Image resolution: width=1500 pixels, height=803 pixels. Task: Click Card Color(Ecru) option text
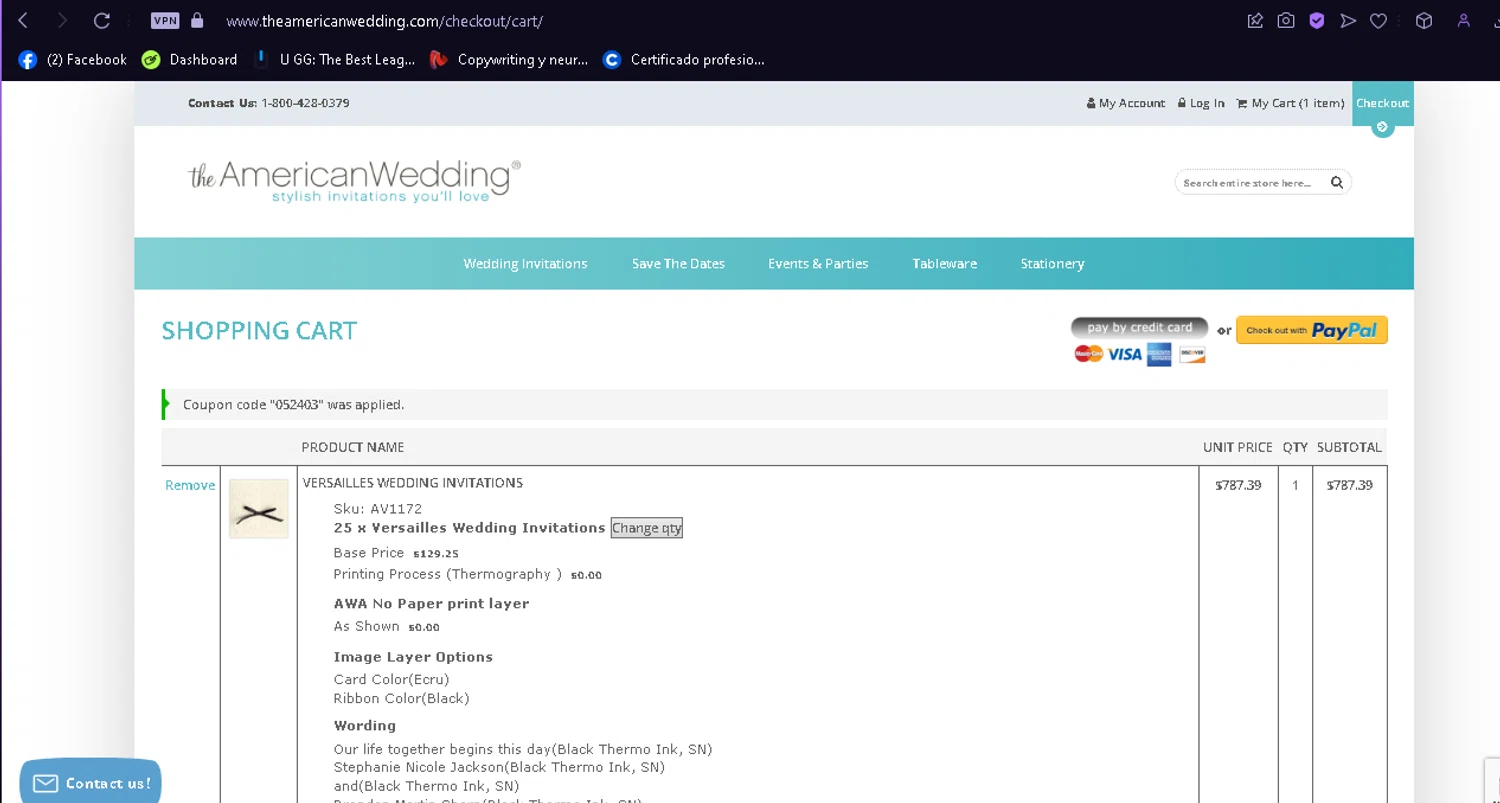(392, 679)
